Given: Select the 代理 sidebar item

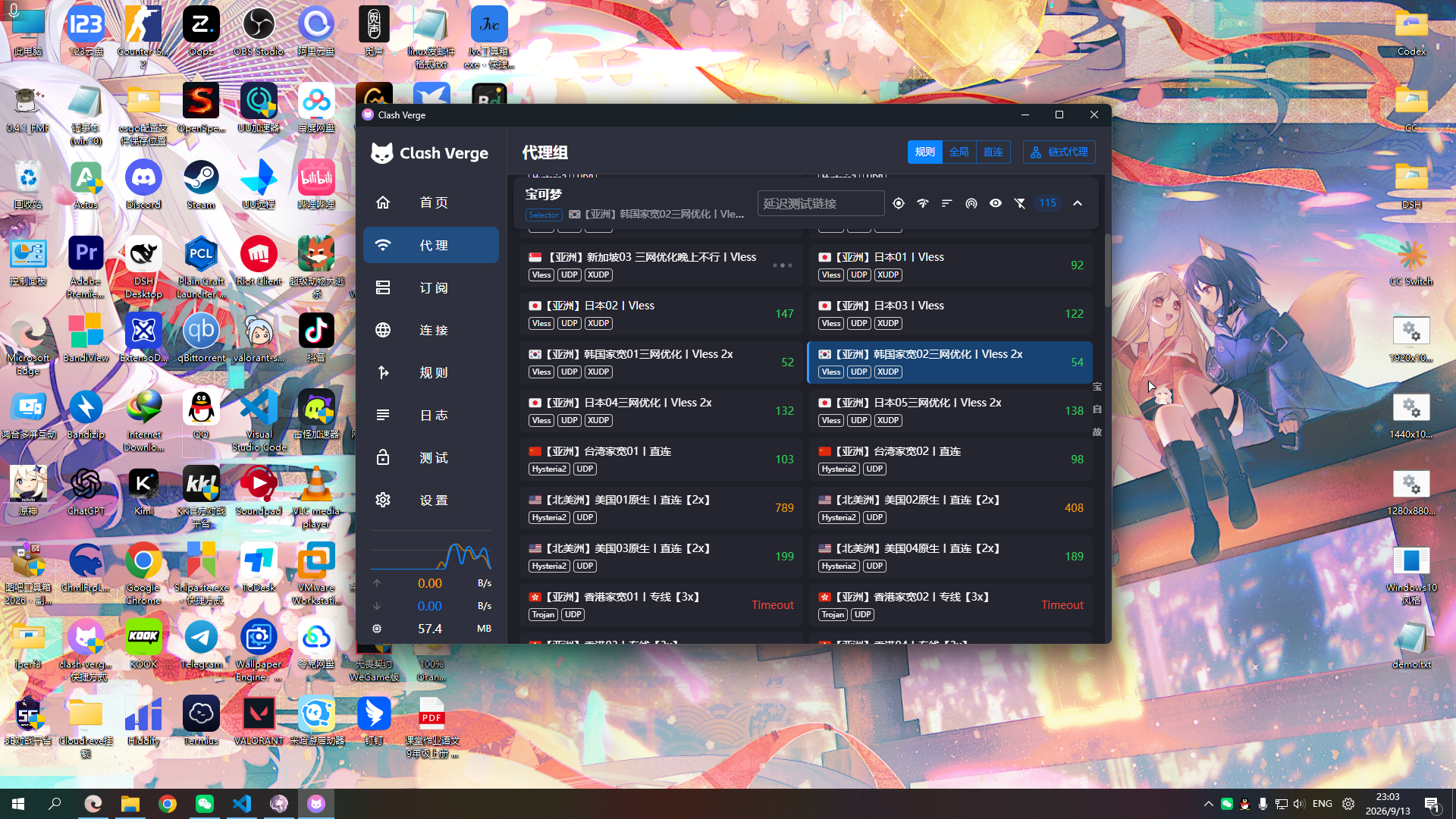Looking at the screenshot, I should click(431, 245).
